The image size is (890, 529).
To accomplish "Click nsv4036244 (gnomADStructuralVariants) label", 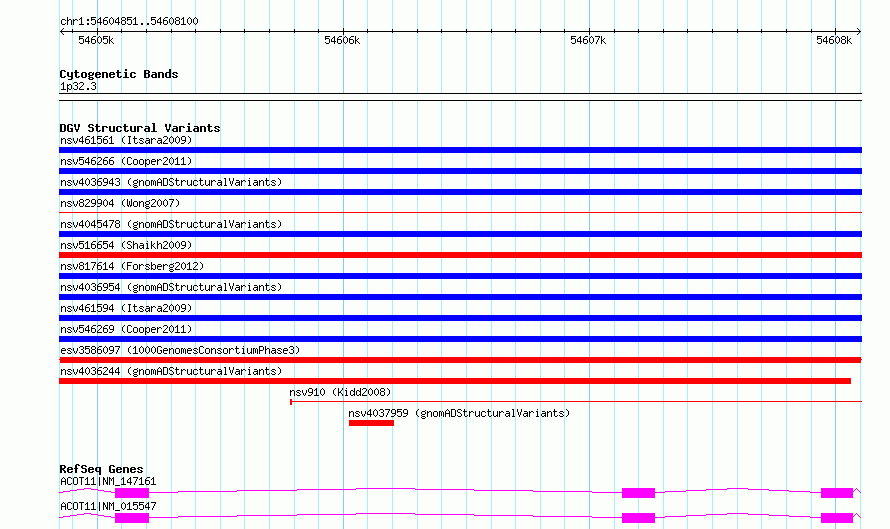I will 171,371.
